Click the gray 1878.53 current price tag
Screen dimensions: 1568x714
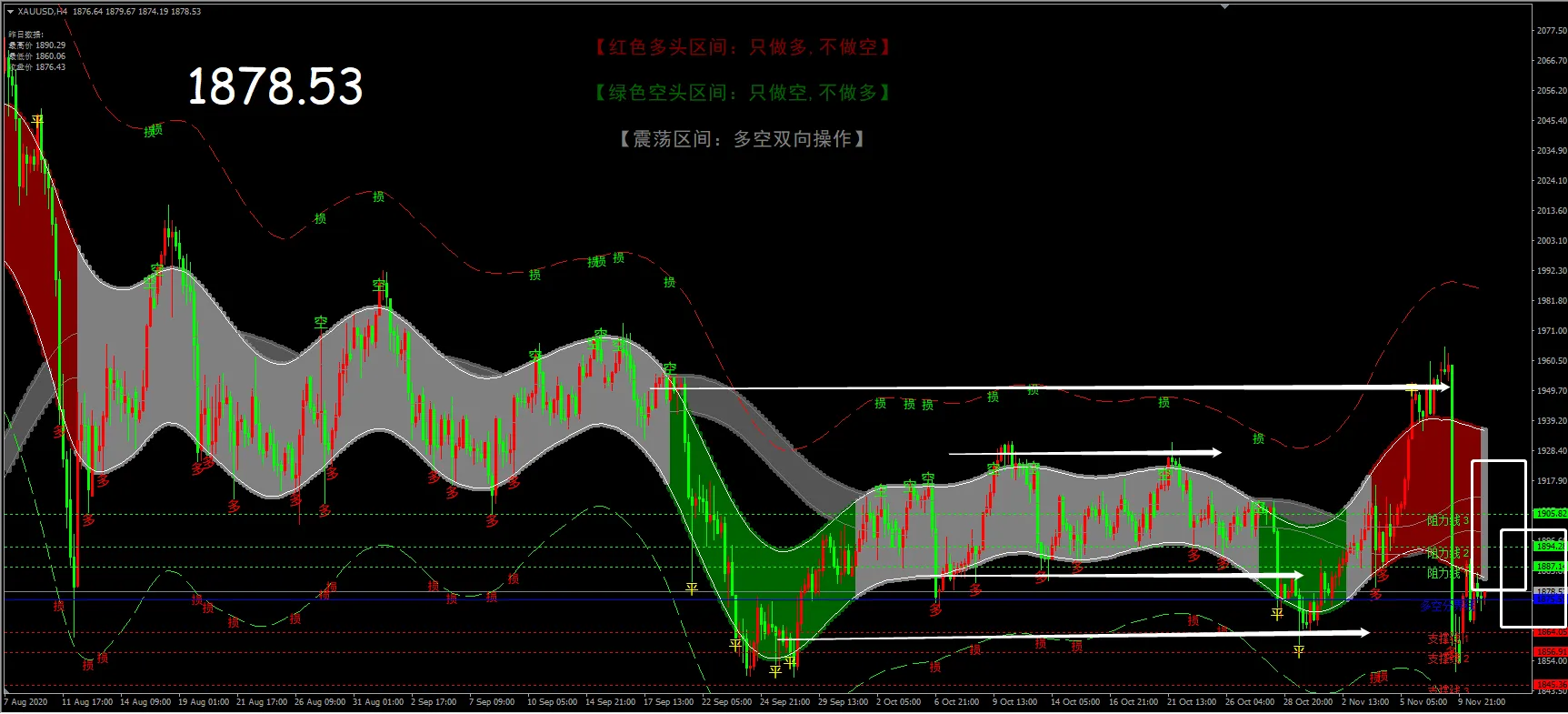1551,591
